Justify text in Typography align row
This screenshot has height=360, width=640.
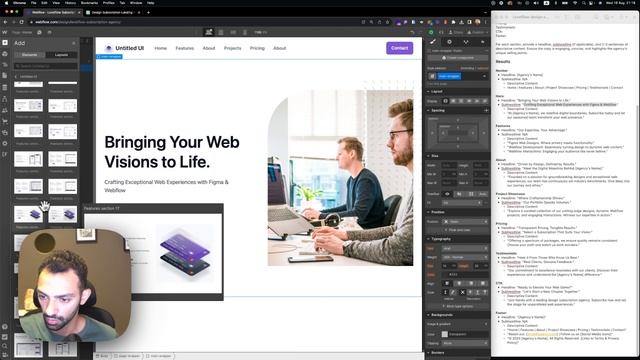click(483, 283)
